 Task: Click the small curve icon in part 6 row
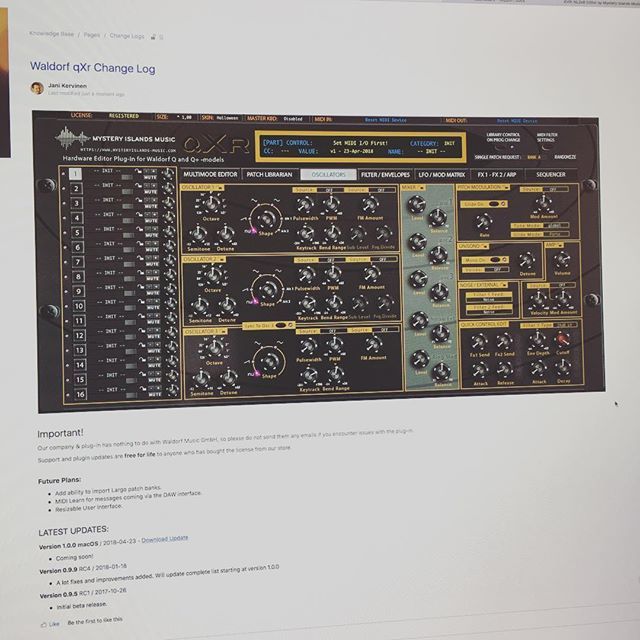[x=139, y=243]
